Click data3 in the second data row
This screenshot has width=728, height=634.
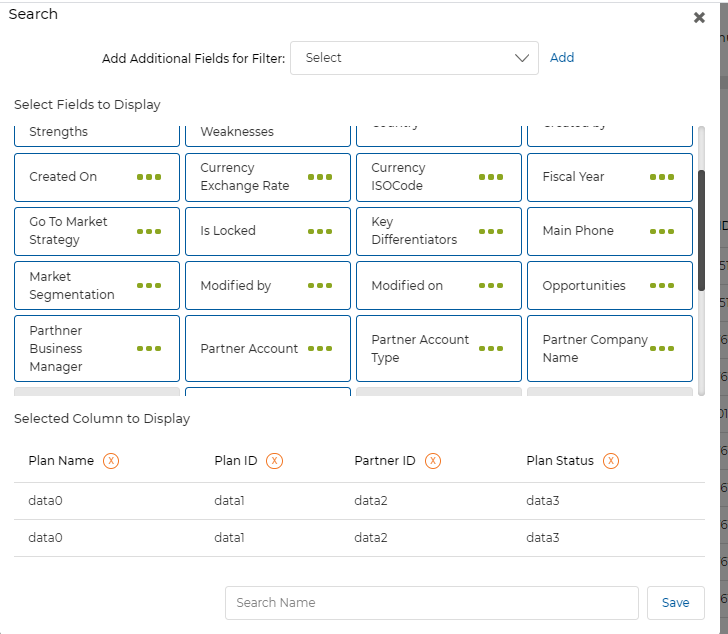pyautogui.click(x=543, y=538)
